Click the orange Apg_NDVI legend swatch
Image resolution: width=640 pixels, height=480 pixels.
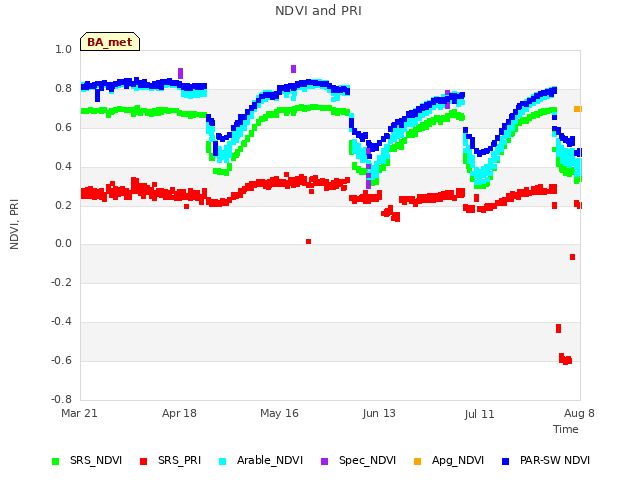417,461
